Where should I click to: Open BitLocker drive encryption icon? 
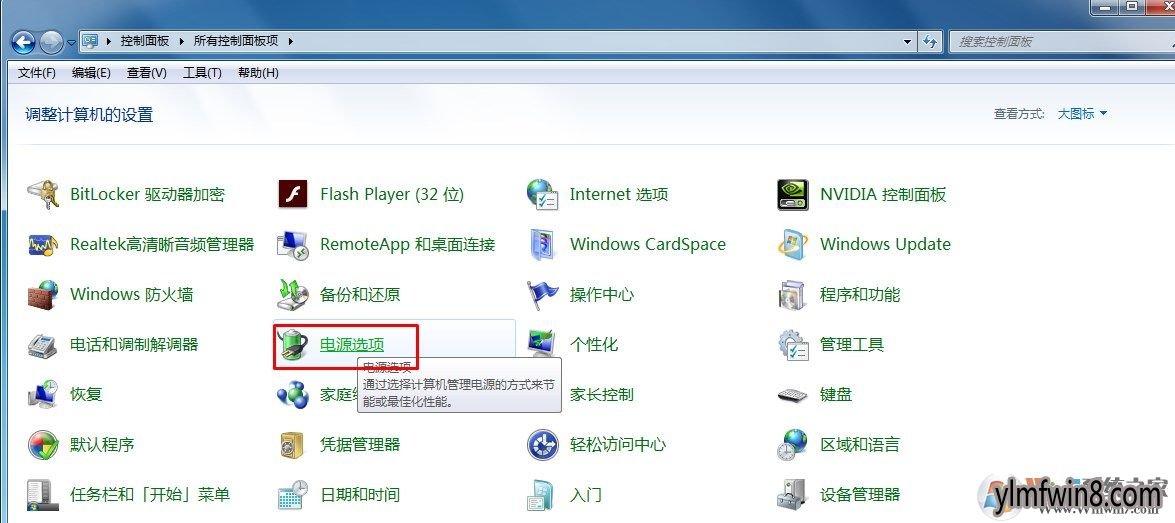(43, 195)
